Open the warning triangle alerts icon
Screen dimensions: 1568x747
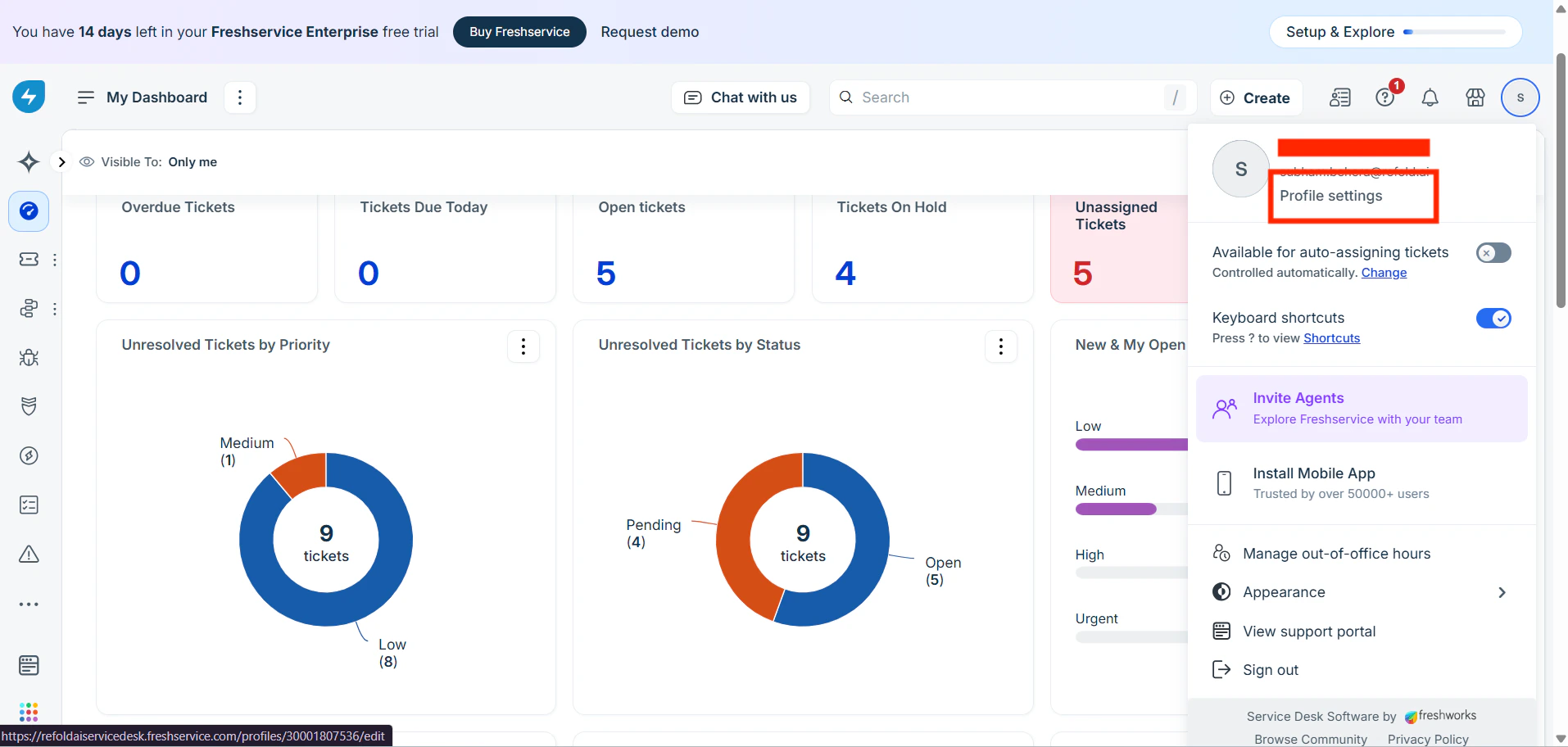click(x=29, y=555)
